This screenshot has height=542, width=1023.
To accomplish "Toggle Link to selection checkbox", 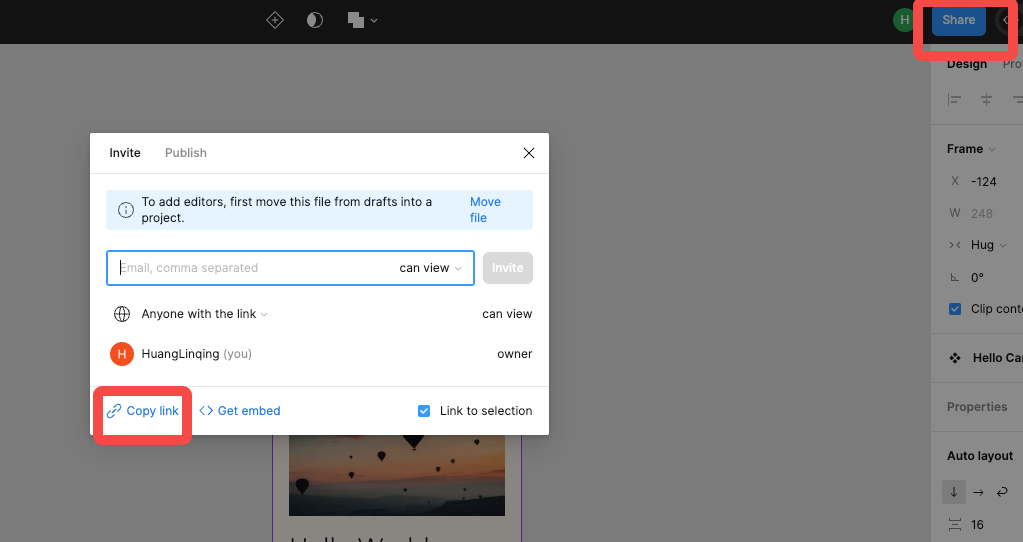I will pyautogui.click(x=424, y=411).
